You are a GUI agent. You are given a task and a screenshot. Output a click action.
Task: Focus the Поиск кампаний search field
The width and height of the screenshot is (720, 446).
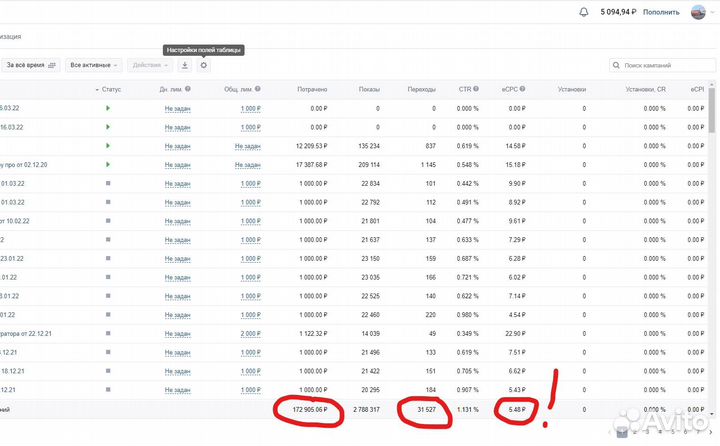(662, 65)
